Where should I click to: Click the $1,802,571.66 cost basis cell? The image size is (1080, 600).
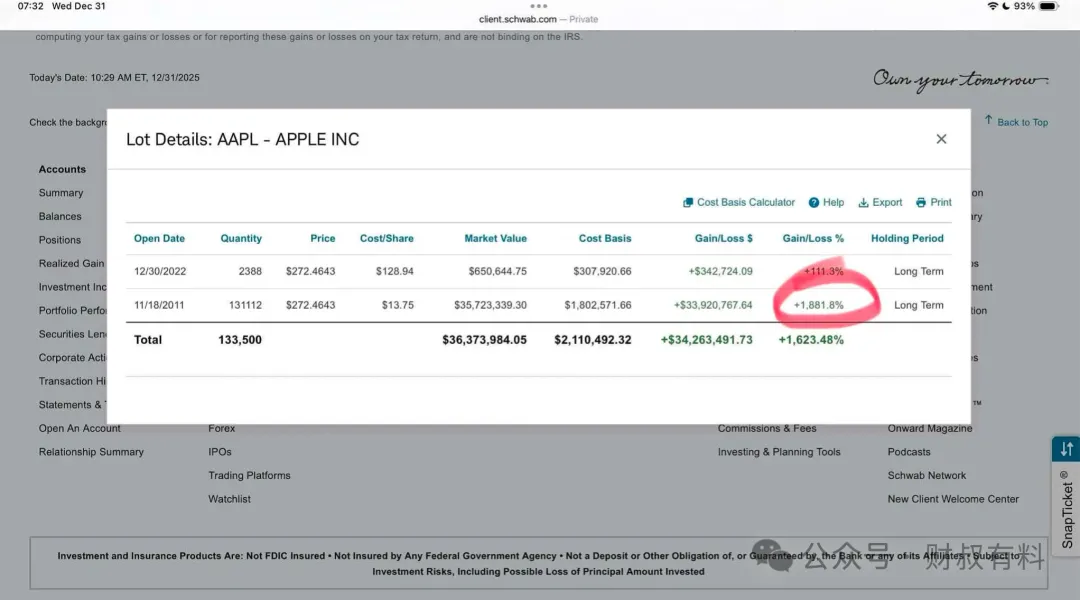597,305
